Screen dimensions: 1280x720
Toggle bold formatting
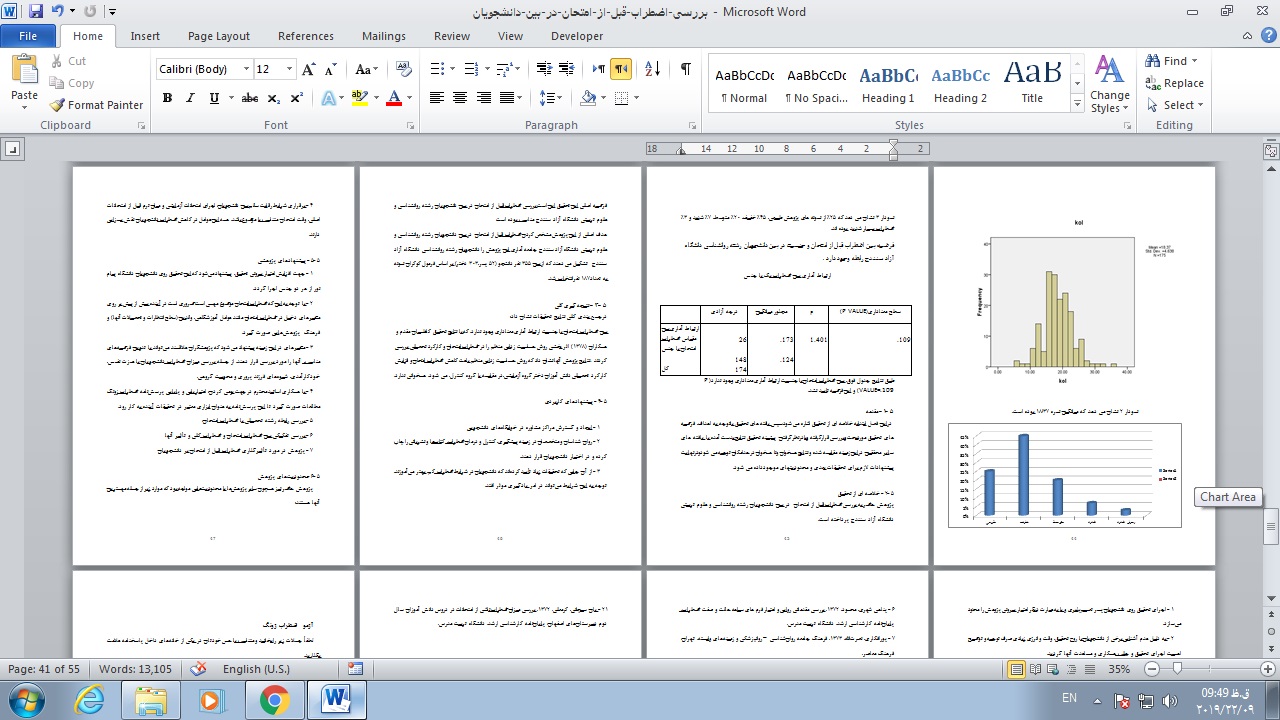167,98
